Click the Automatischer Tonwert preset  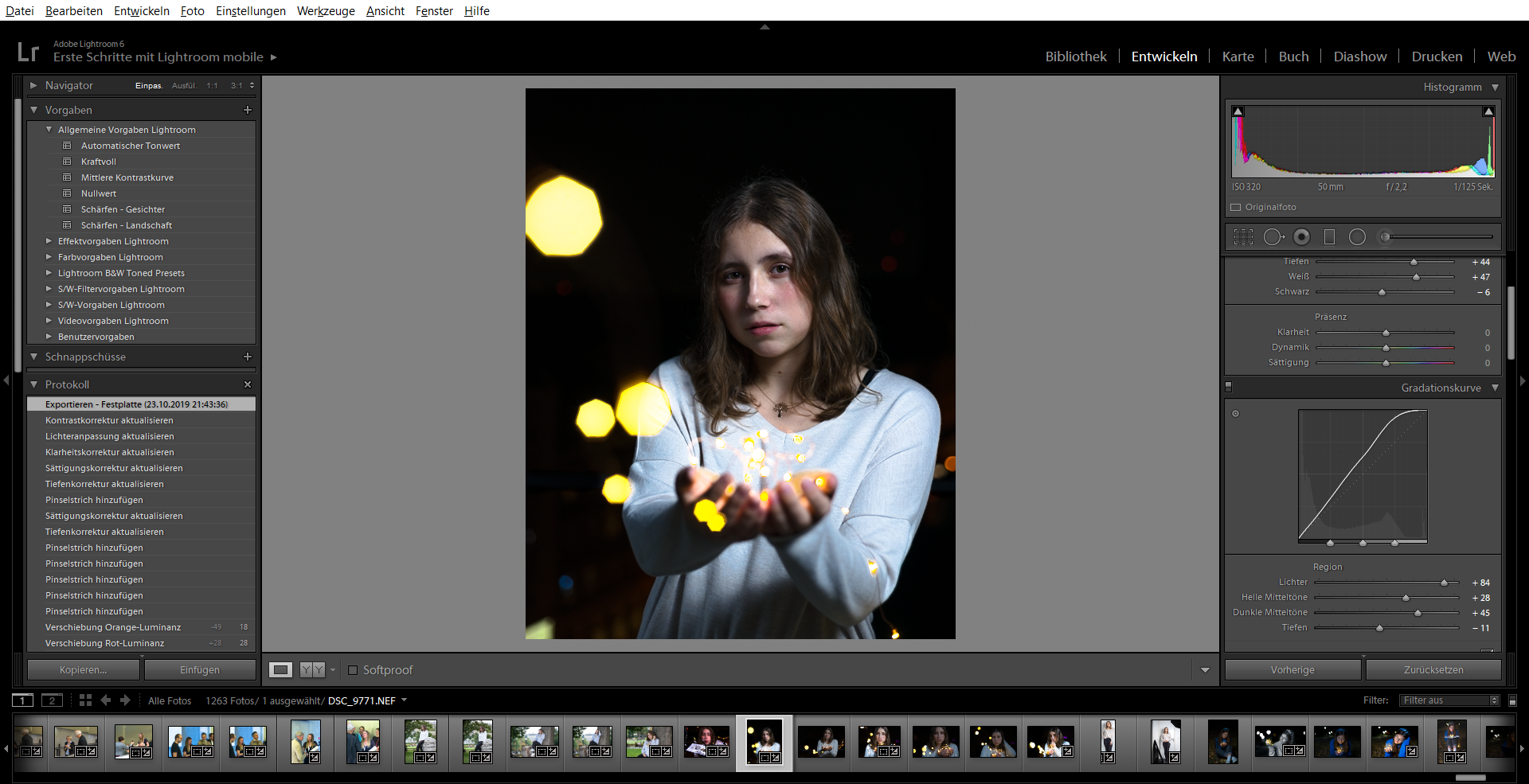(x=131, y=146)
